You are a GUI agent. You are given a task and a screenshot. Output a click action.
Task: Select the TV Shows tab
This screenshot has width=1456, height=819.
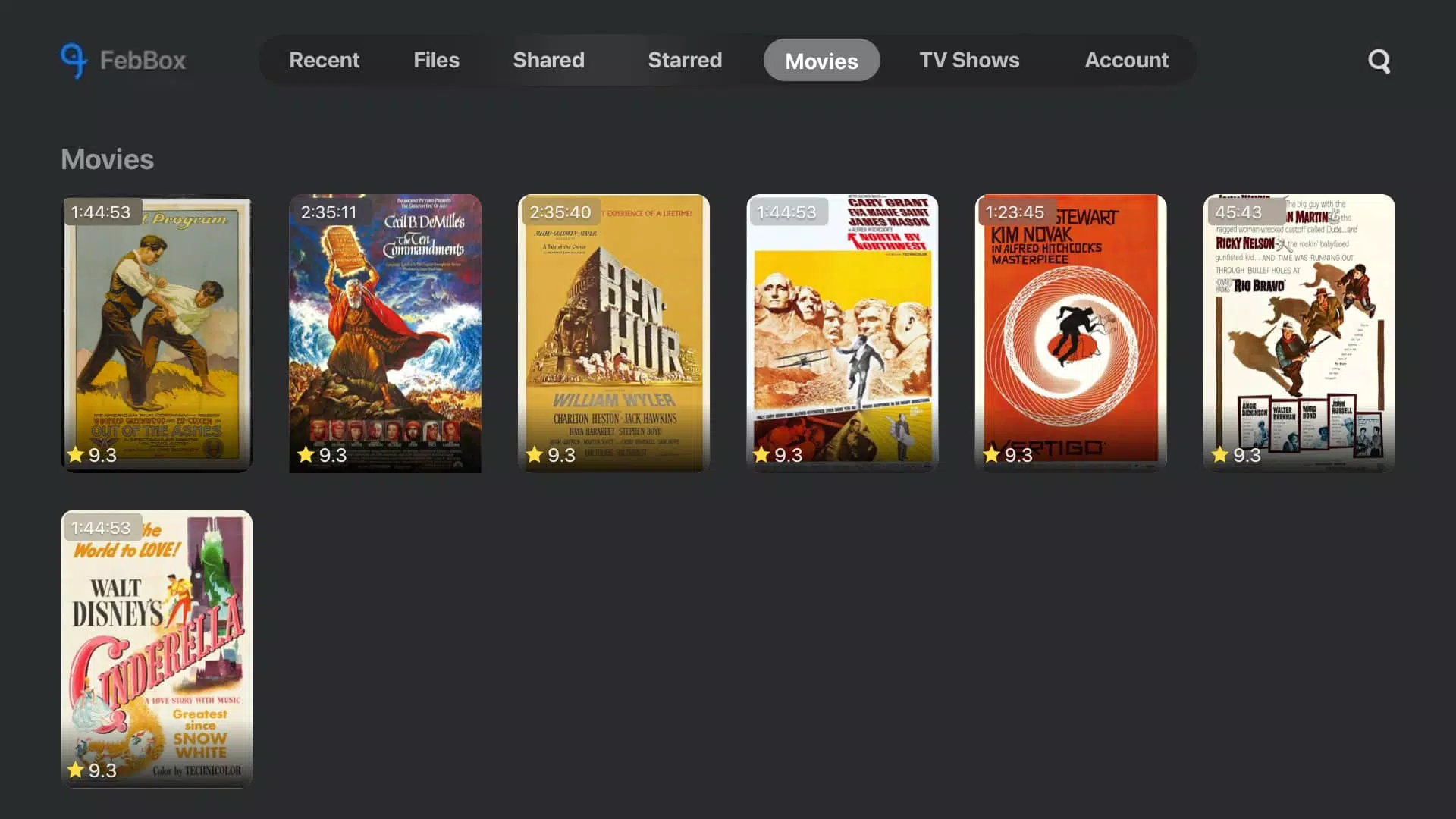(x=969, y=60)
